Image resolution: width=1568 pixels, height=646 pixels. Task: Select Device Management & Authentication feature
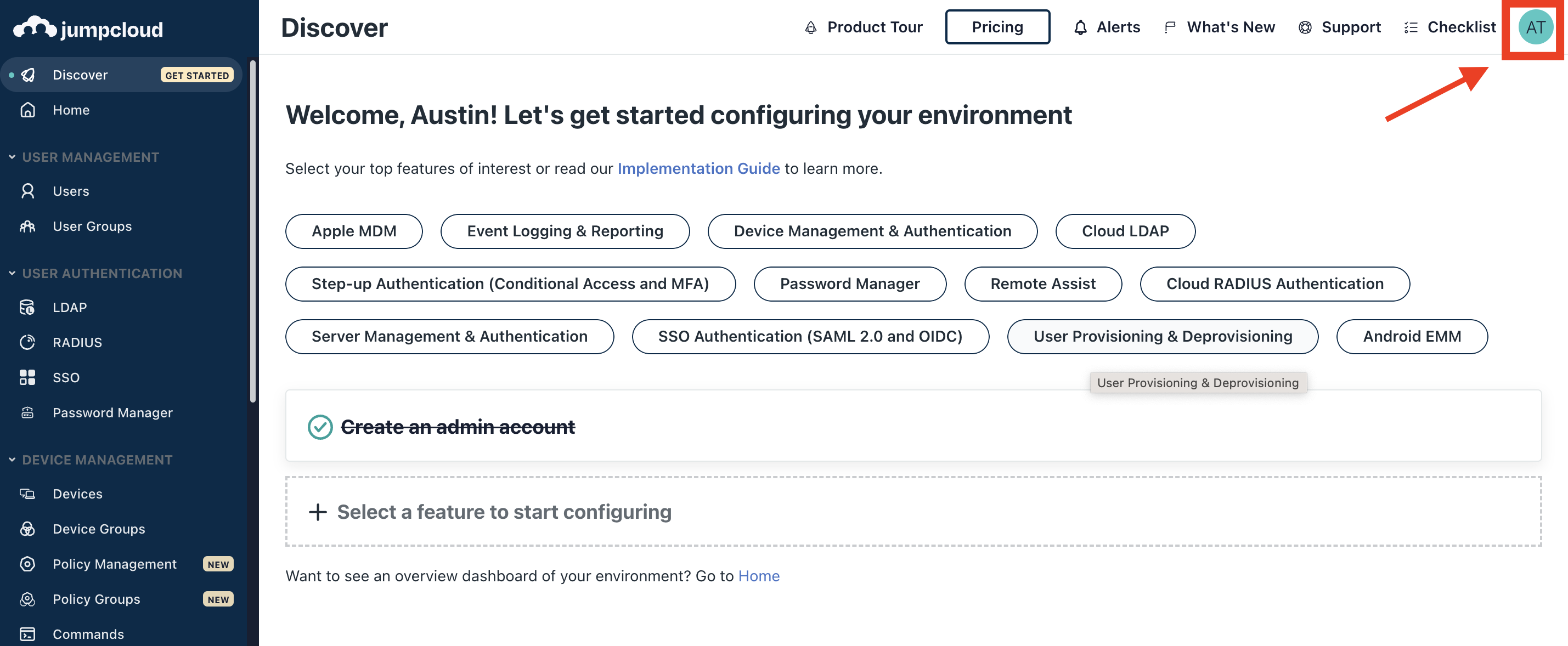(x=872, y=231)
